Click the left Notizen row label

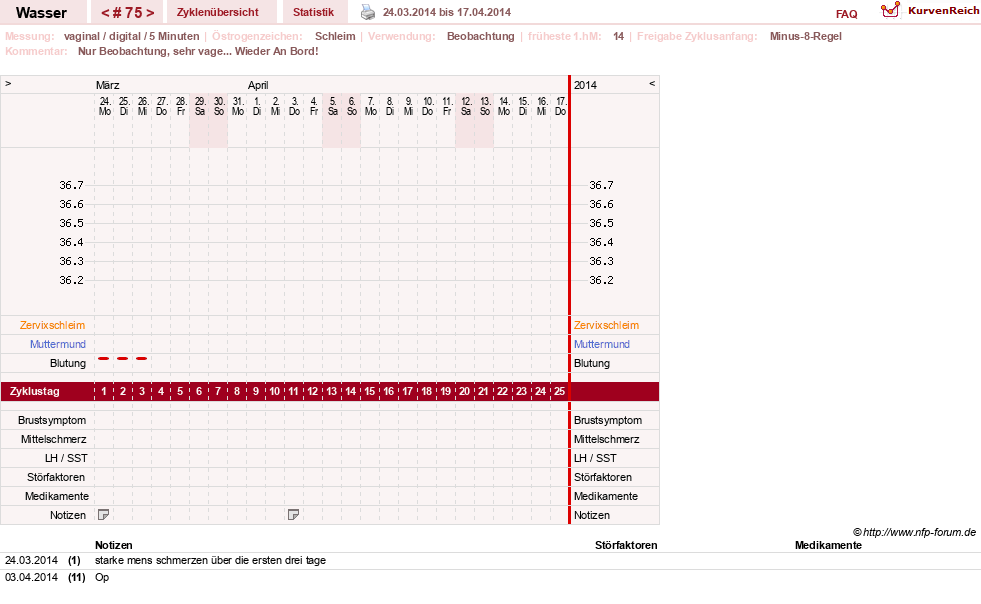coord(68,515)
